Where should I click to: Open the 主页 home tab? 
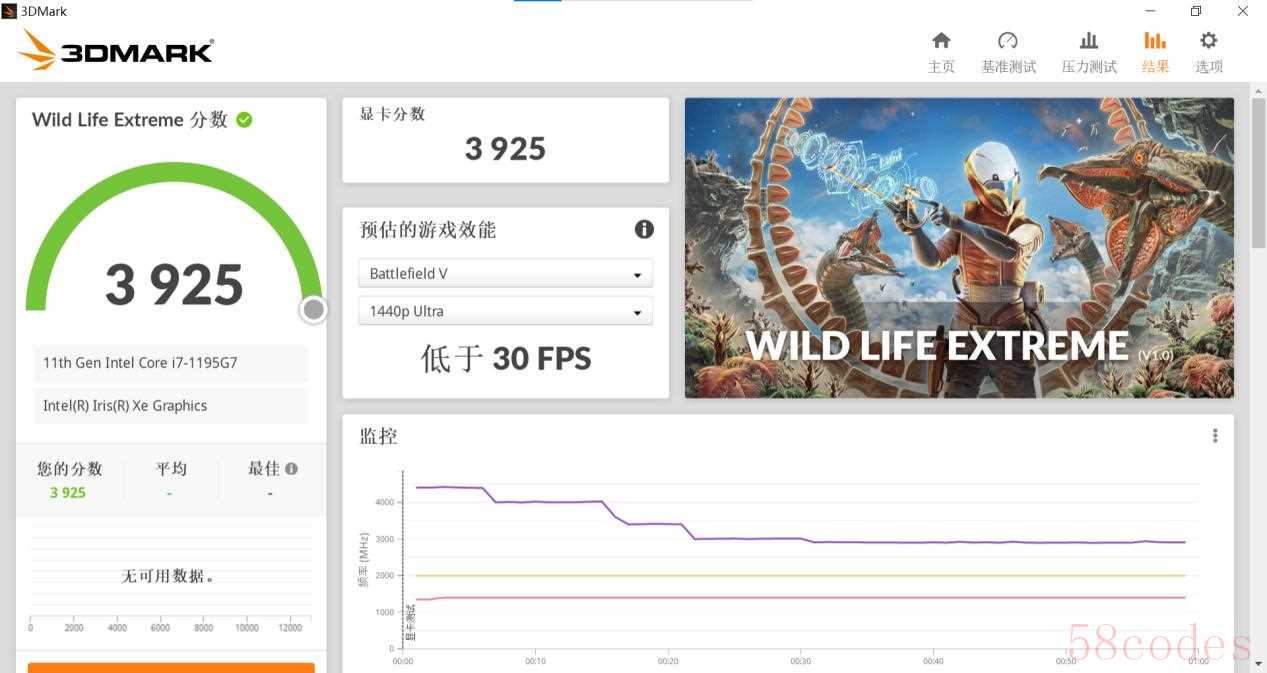[941, 52]
